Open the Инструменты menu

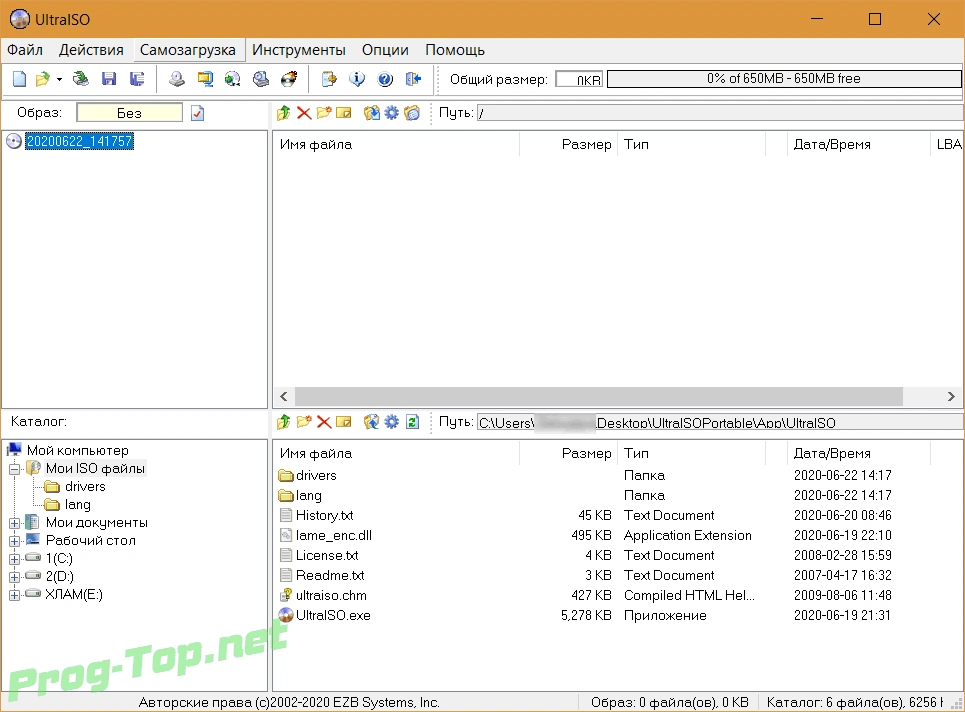tap(298, 50)
